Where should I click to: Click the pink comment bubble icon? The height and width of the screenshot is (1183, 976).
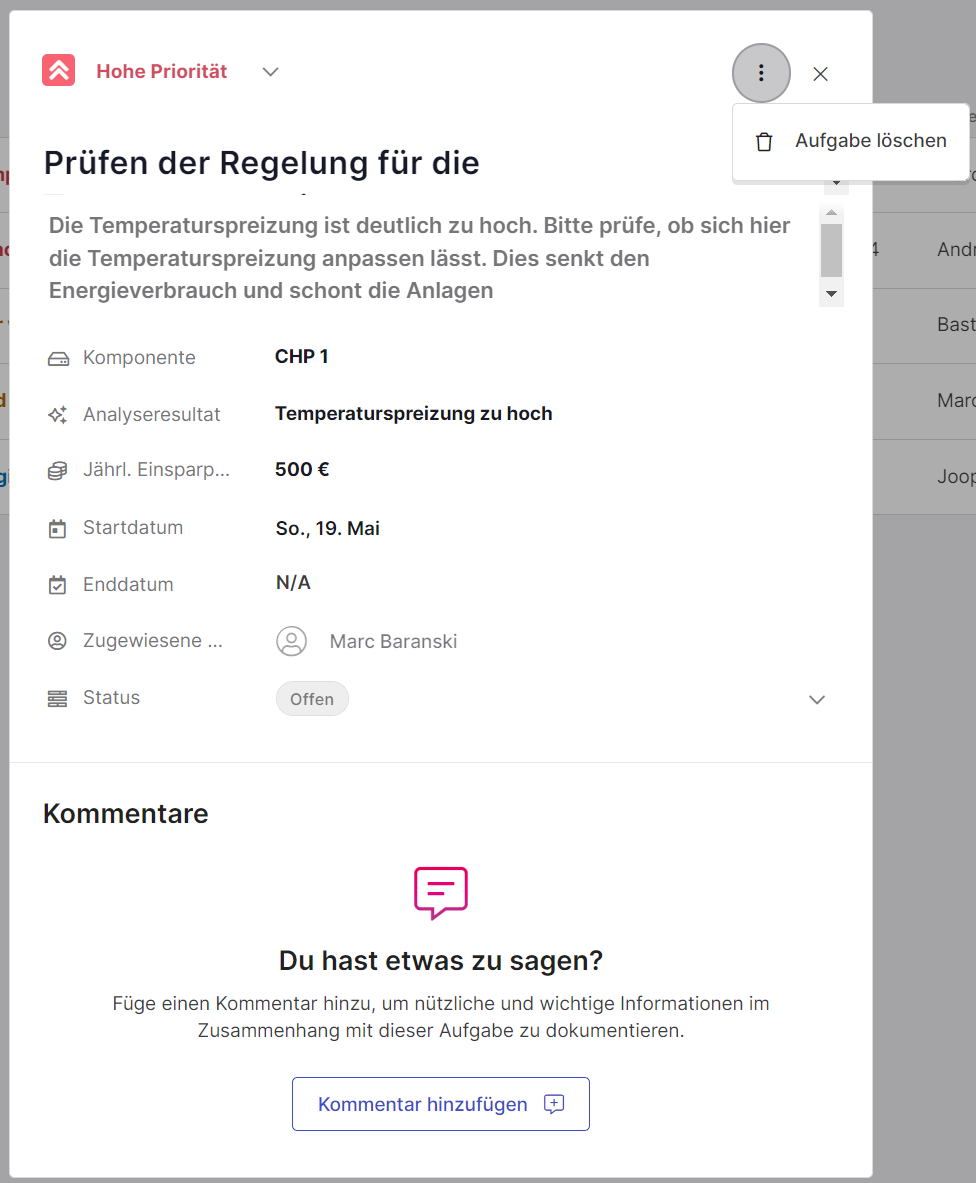coord(441,893)
